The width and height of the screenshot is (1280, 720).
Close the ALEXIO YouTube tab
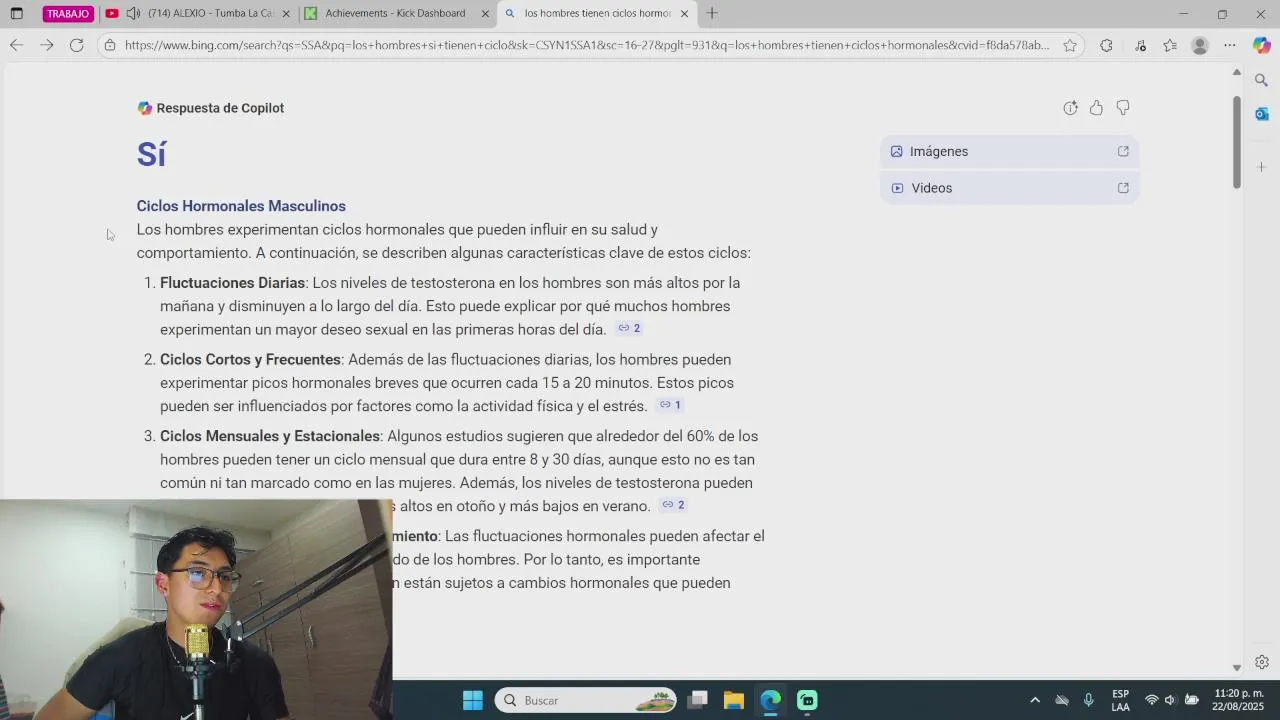(x=287, y=14)
